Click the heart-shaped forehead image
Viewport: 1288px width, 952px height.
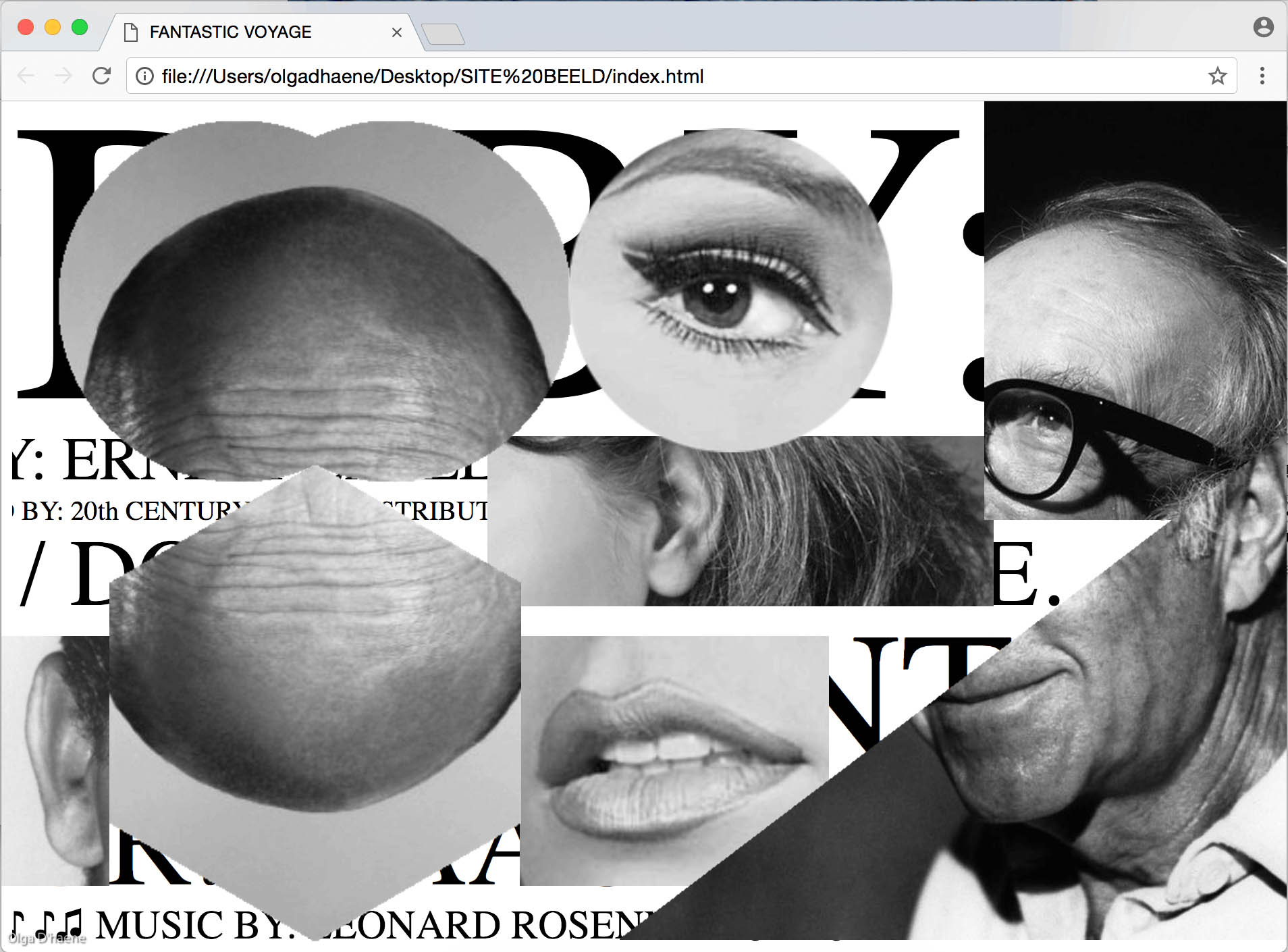[x=315, y=300]
